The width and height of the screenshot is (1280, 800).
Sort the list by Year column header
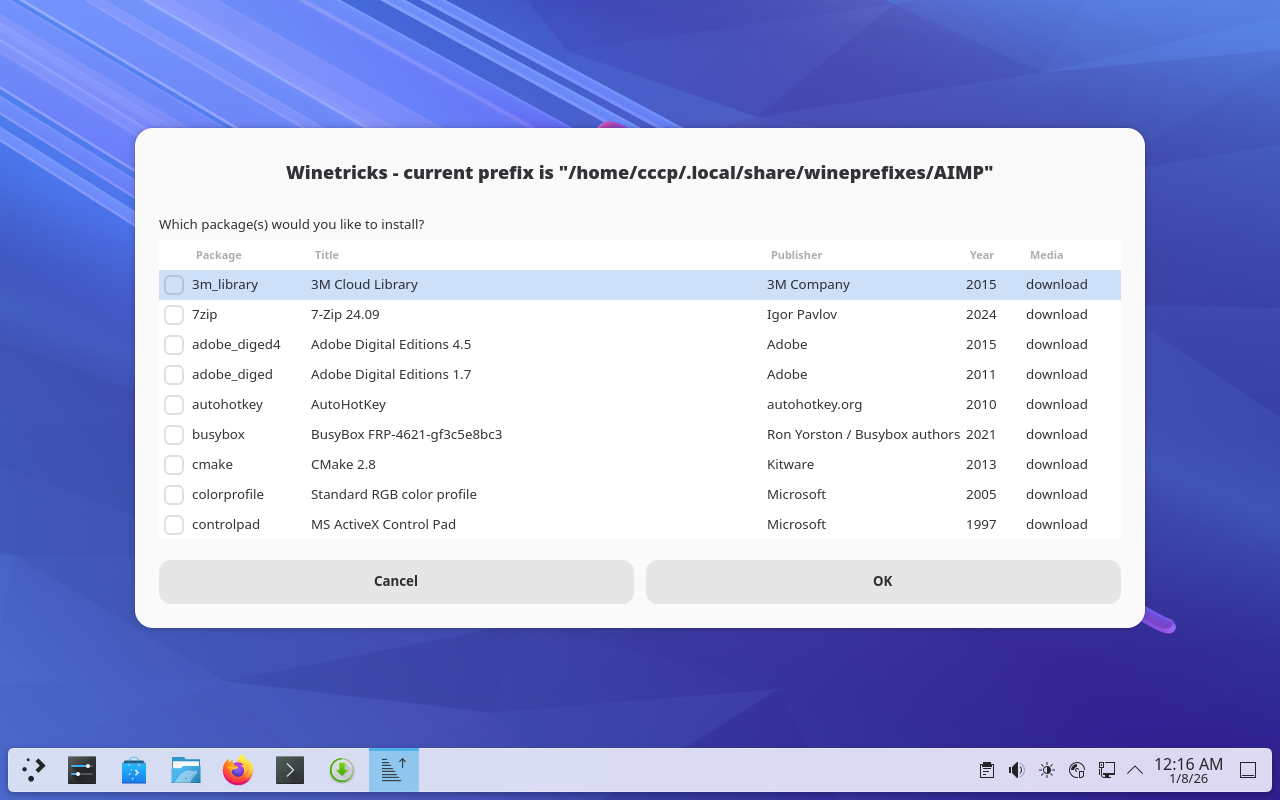coord(981,255)
